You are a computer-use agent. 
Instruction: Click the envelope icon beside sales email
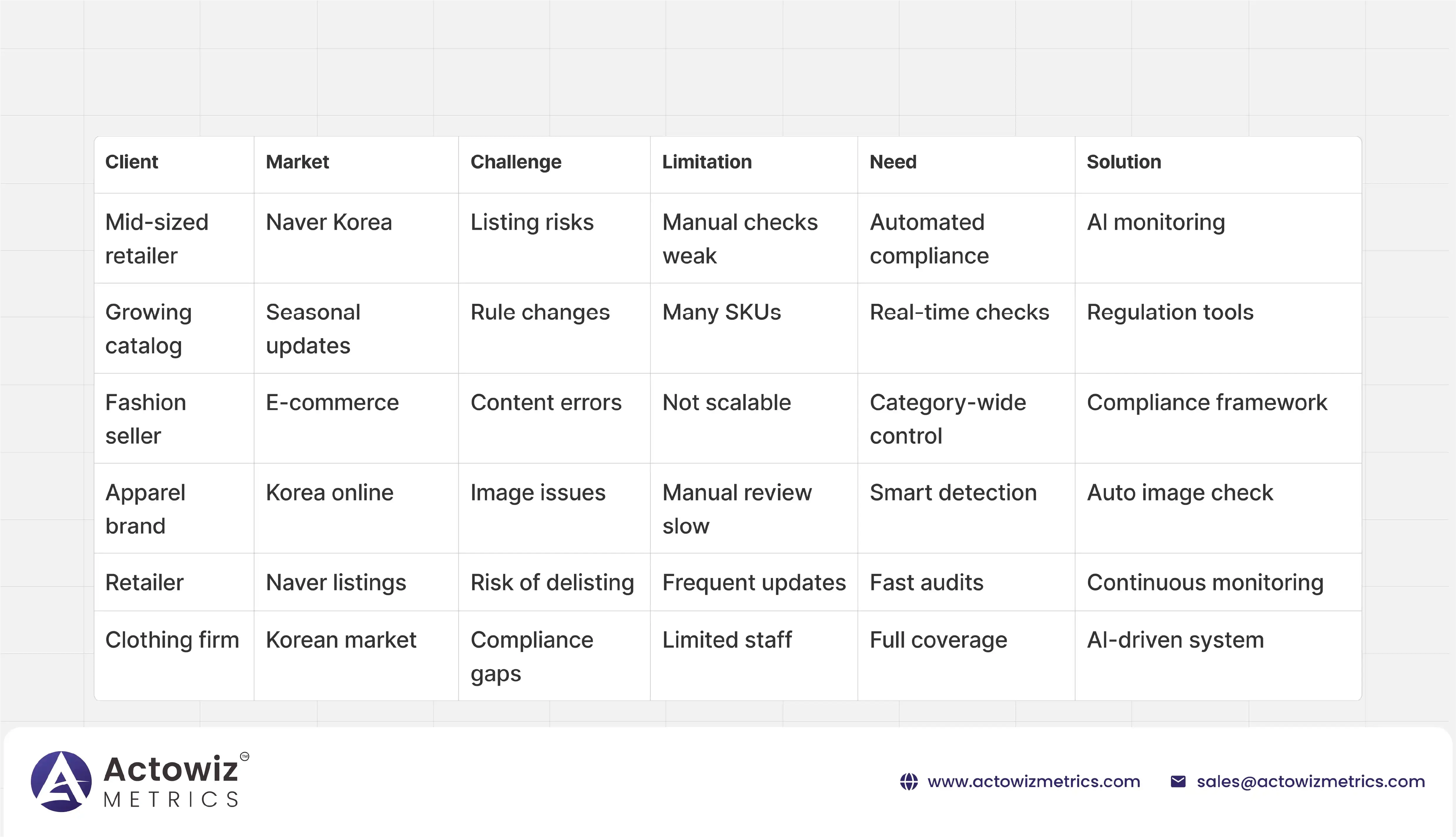1178,782
